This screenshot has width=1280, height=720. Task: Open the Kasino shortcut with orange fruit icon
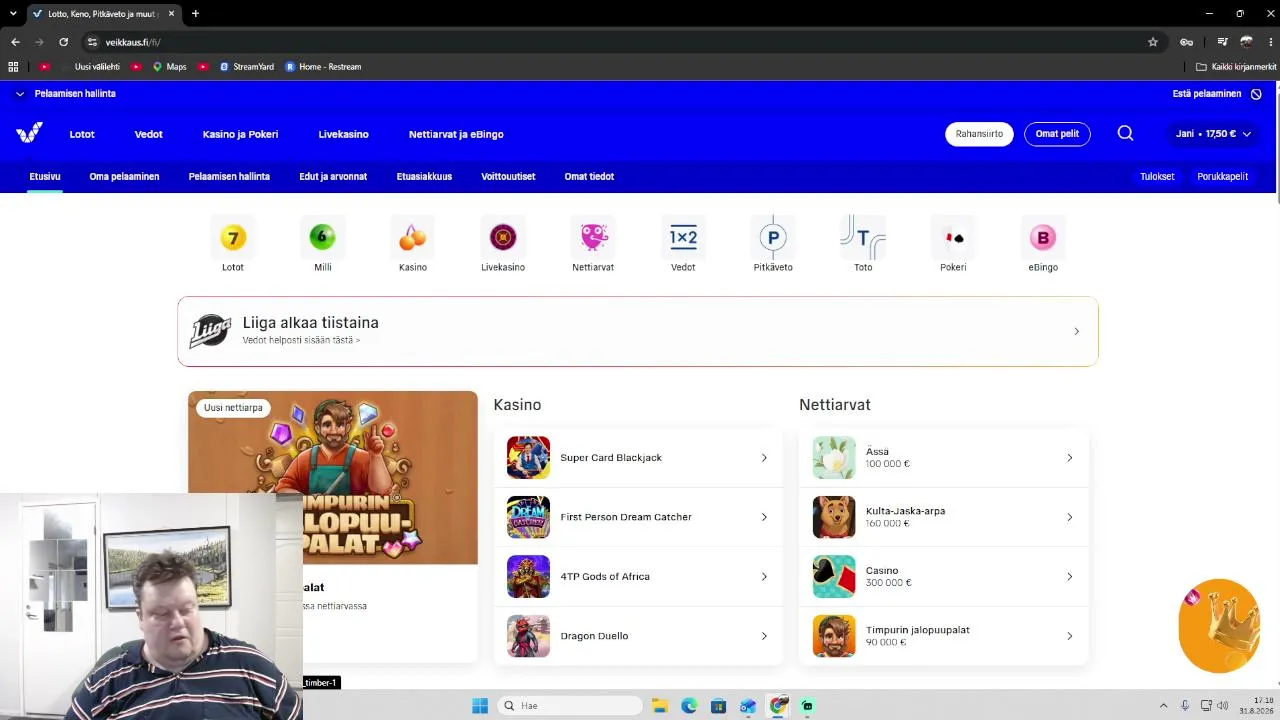tap(413, 238)
